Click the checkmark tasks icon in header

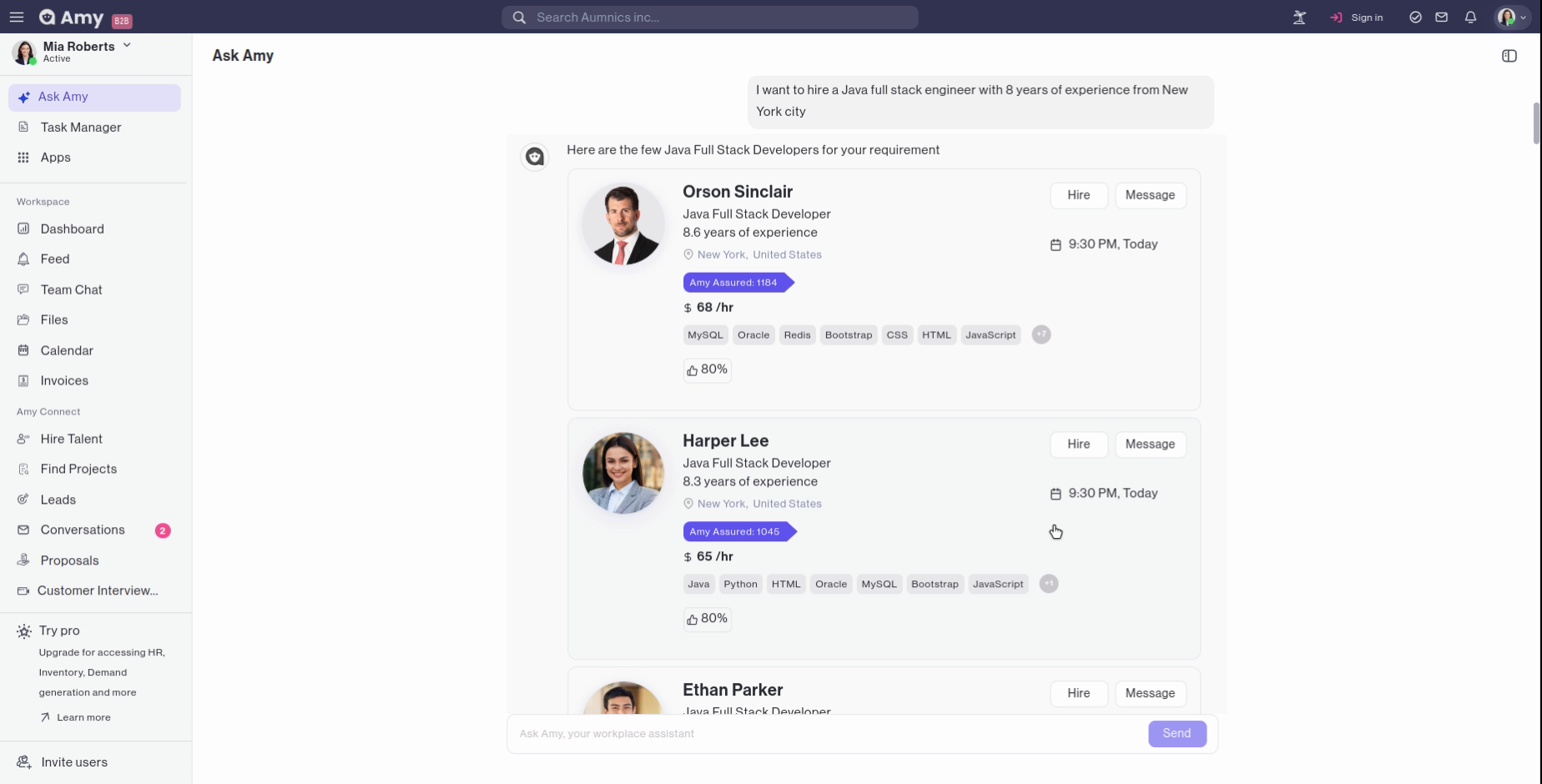click(1415, 17)
